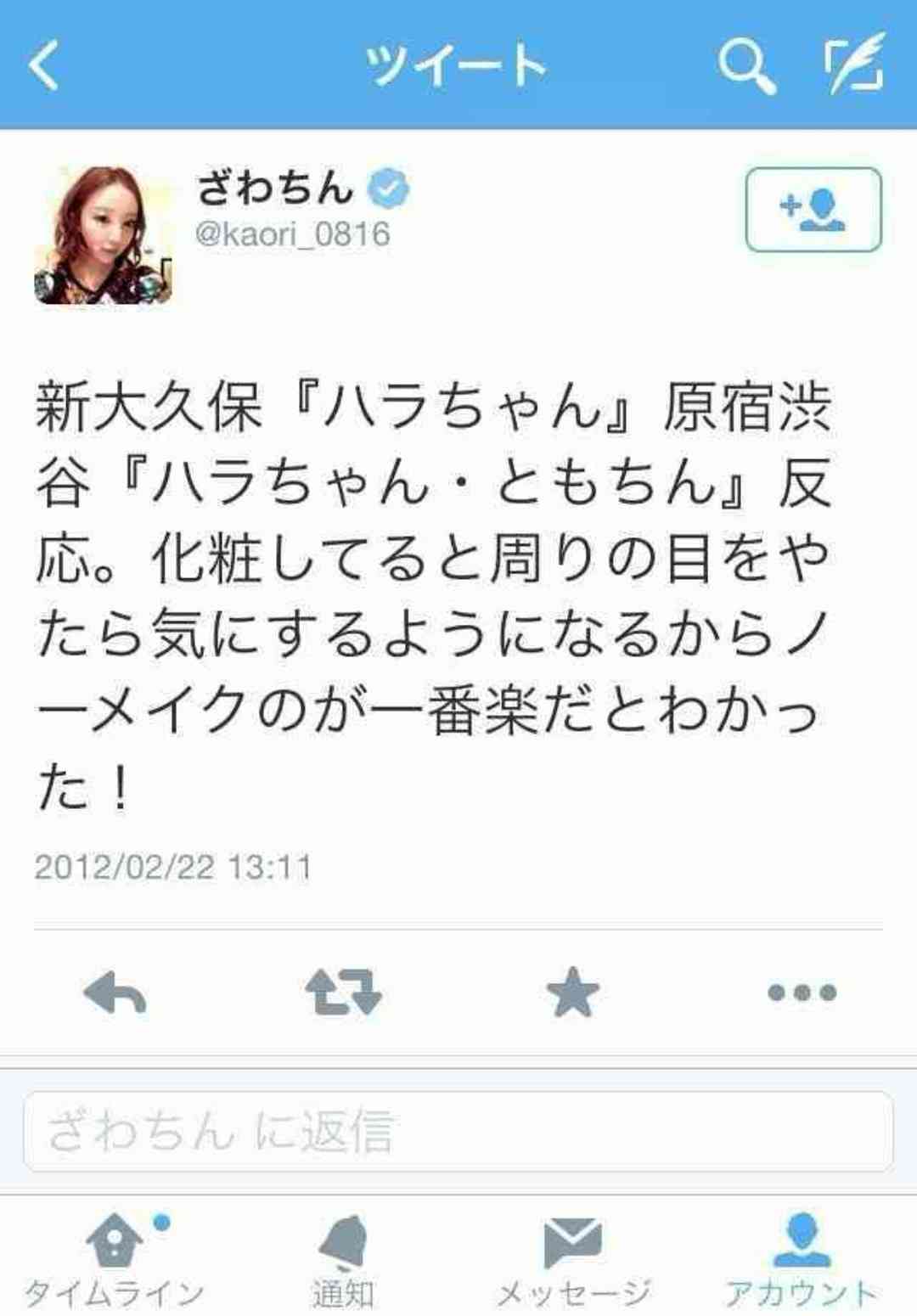917x1316 pixels.
Task: Switch to the タイムライン tab
Action: pos(115,1261)
